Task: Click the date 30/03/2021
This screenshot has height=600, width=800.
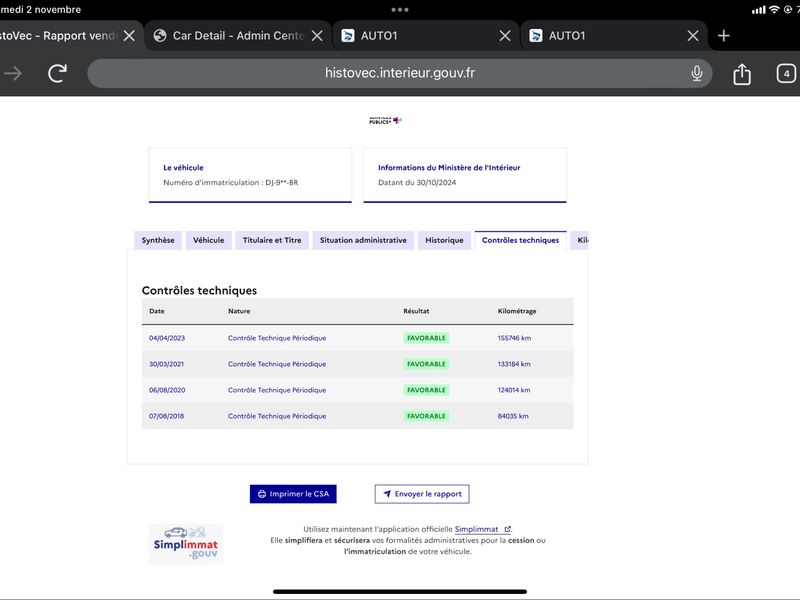Action: 166,364
